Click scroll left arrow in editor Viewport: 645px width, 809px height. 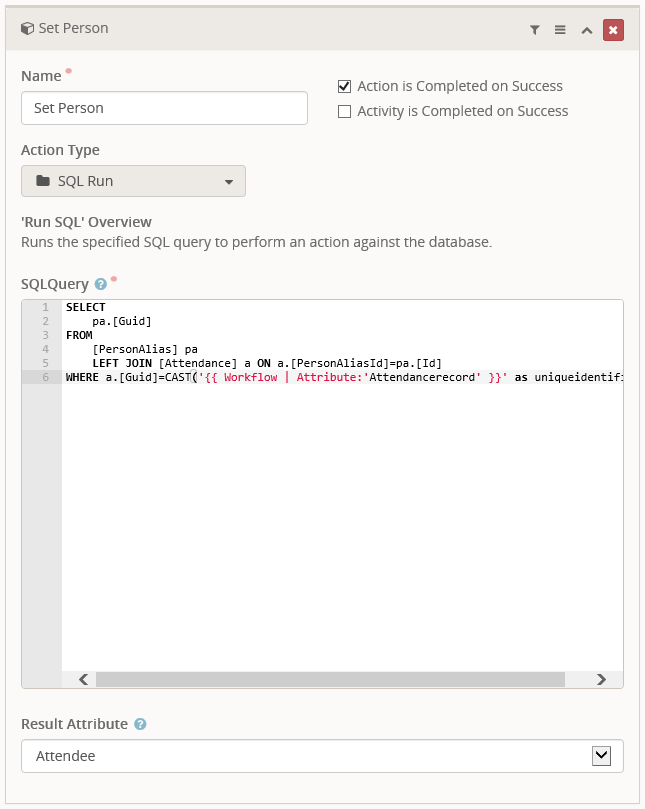click(83, 679)
